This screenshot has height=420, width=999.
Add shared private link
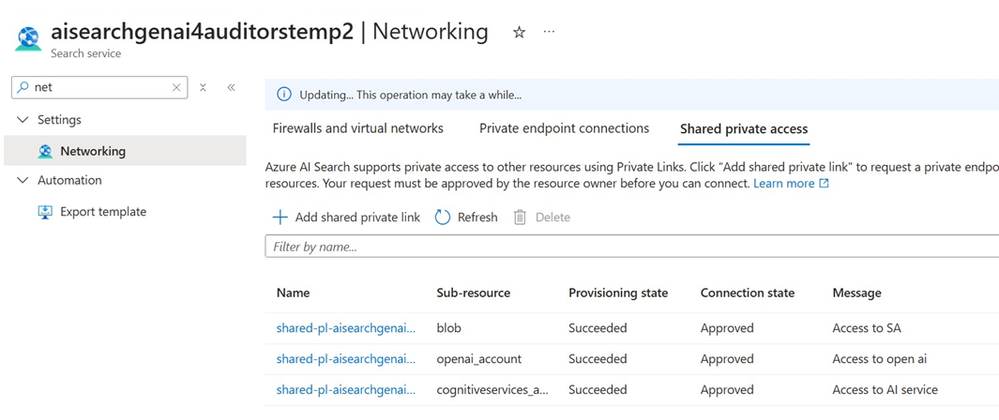pos(347,217)
